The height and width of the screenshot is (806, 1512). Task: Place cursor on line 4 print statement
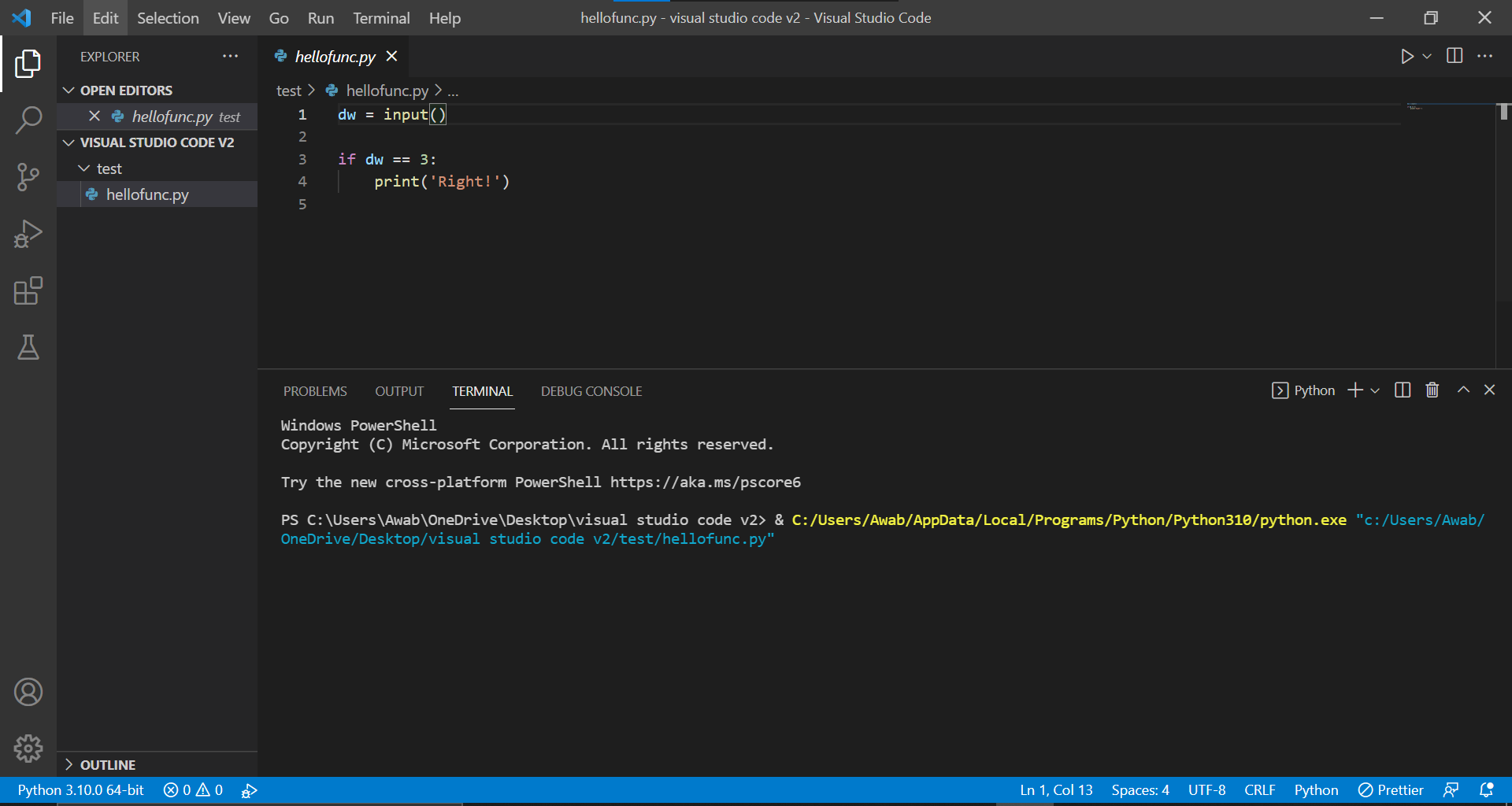pos(442,182)
